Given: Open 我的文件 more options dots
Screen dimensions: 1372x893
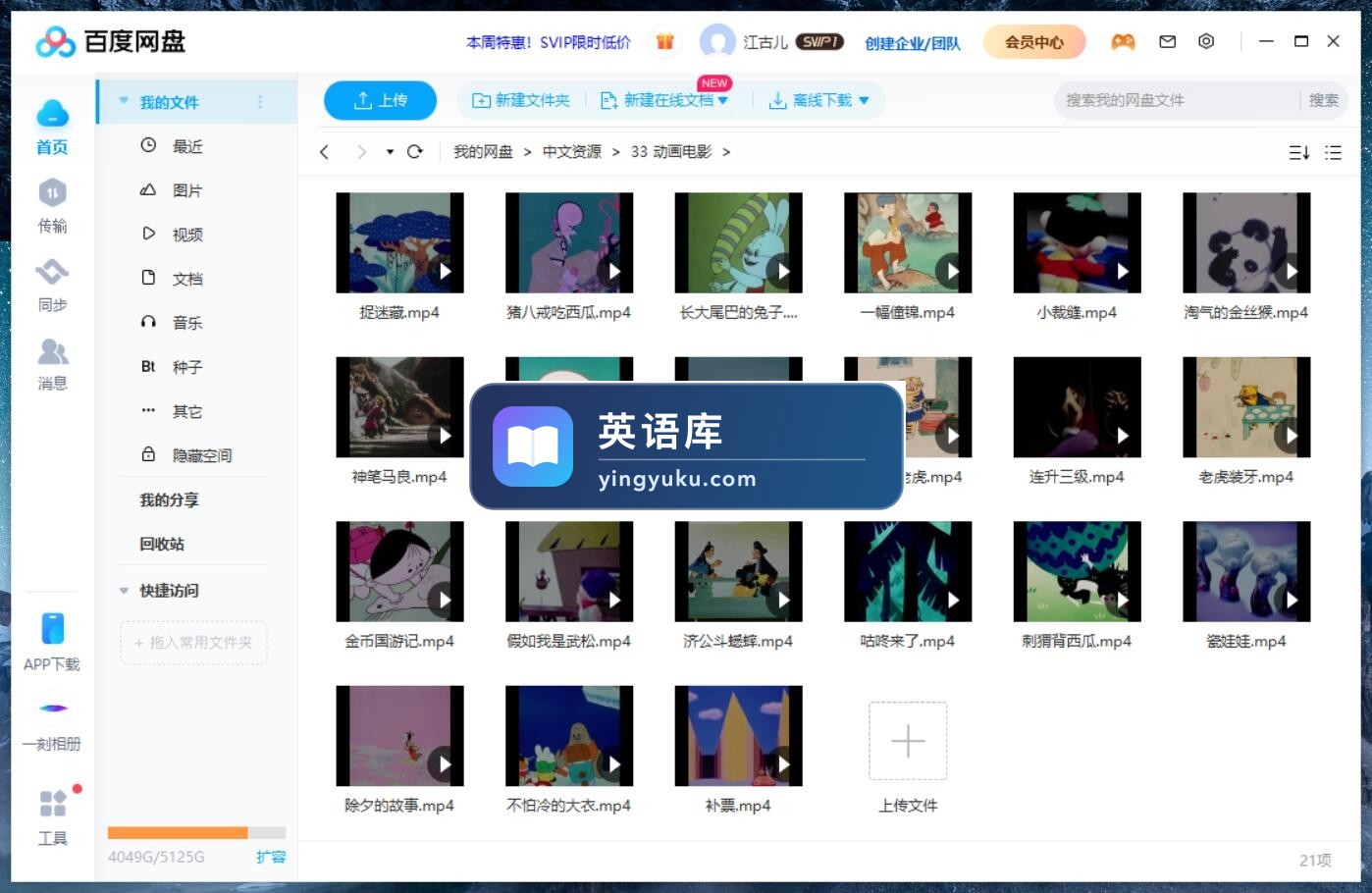Looking at the screenshot, I should tap(260, 102).
